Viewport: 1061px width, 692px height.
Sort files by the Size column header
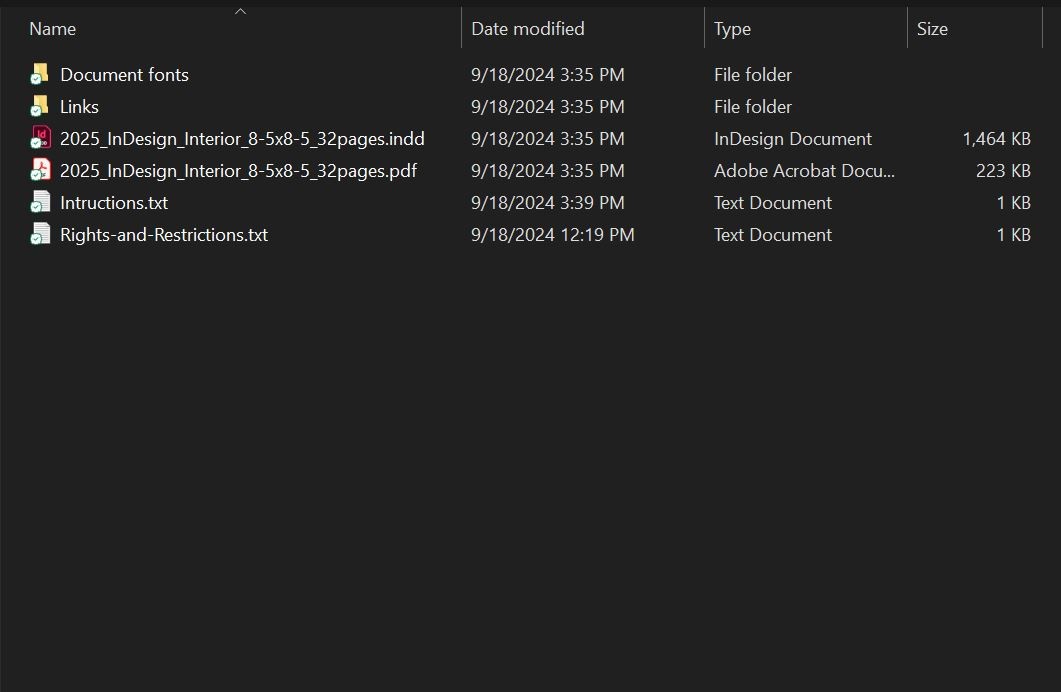[x=932, y=29]
